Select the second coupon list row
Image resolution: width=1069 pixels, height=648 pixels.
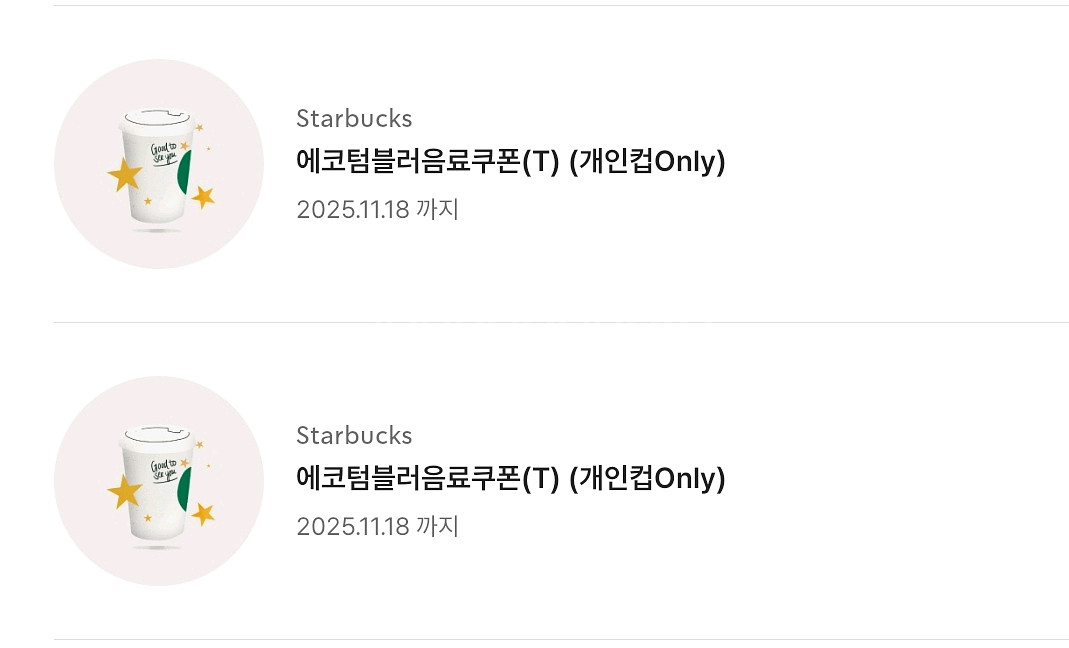coord(534,480)
